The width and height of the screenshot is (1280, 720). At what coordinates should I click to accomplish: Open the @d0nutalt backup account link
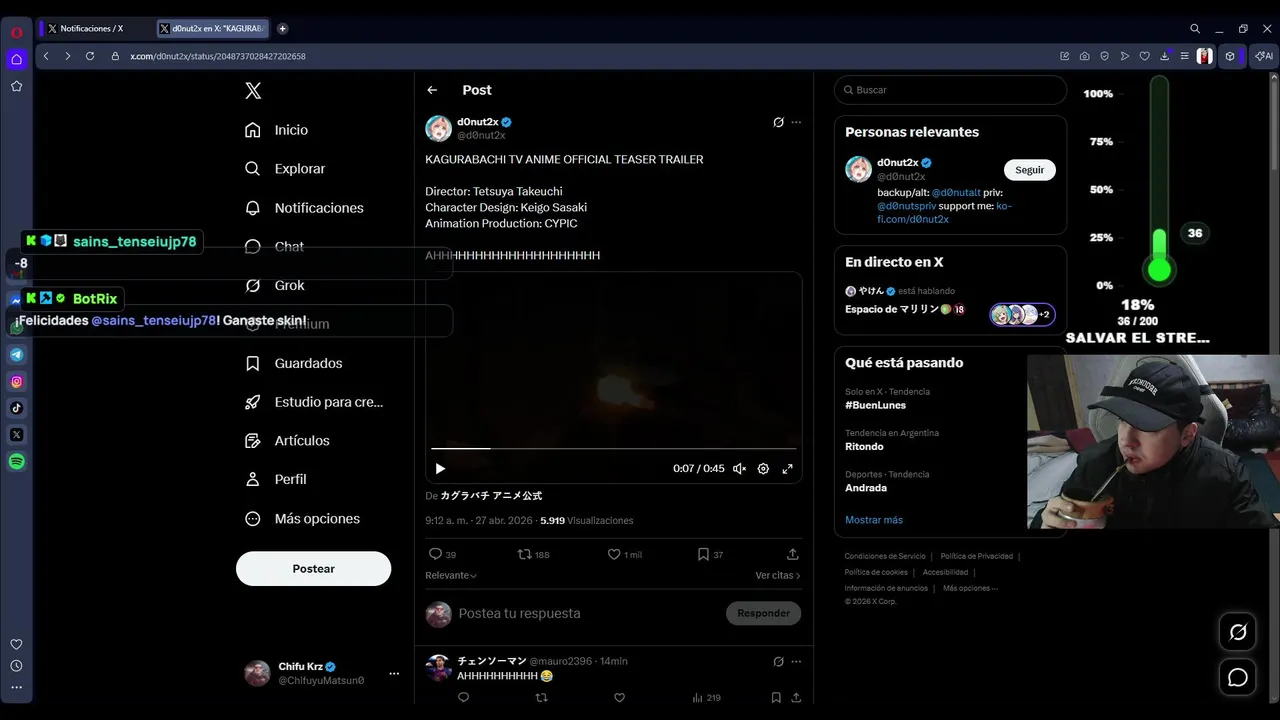coord(956,192)
